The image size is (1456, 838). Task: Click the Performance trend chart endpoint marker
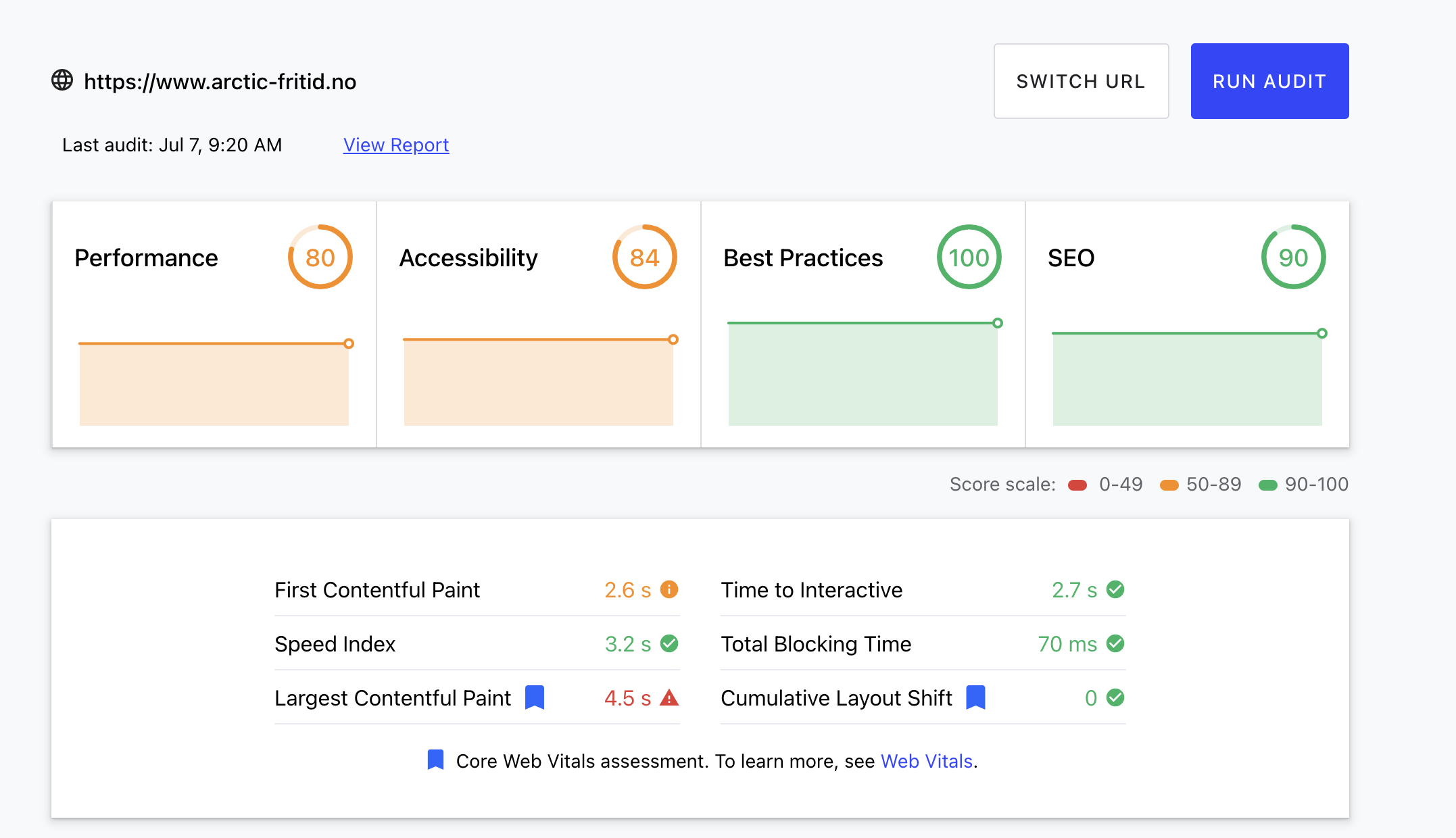tap(349, 343)
